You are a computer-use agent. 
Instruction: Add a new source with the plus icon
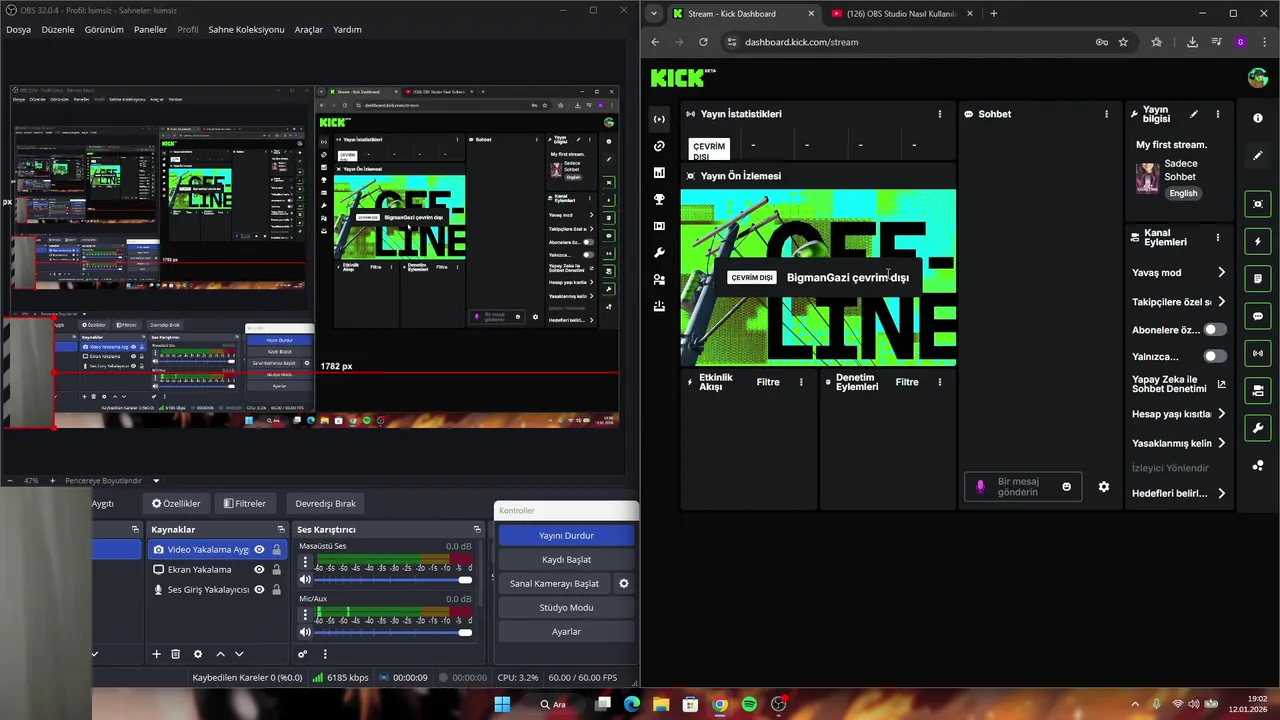pyautogui.click(x=156, y=654)
